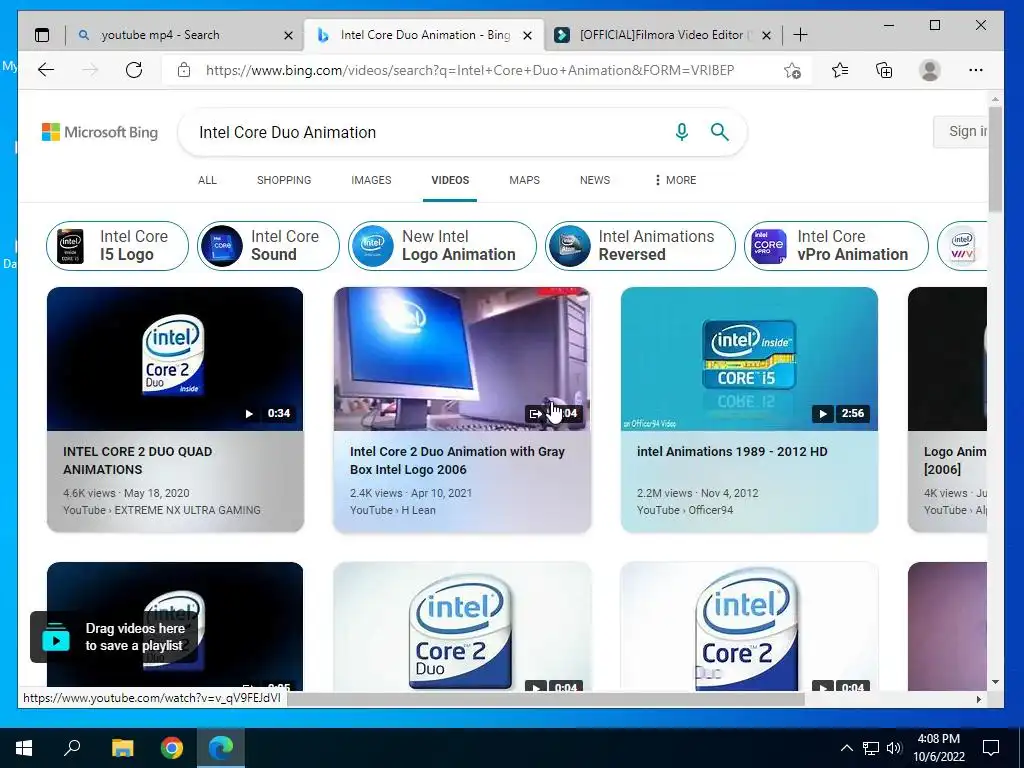This screenshot has height=768, width=1024.
Task: Click Intel Core vPro Animation suggestion
Action: coord(836,246)
